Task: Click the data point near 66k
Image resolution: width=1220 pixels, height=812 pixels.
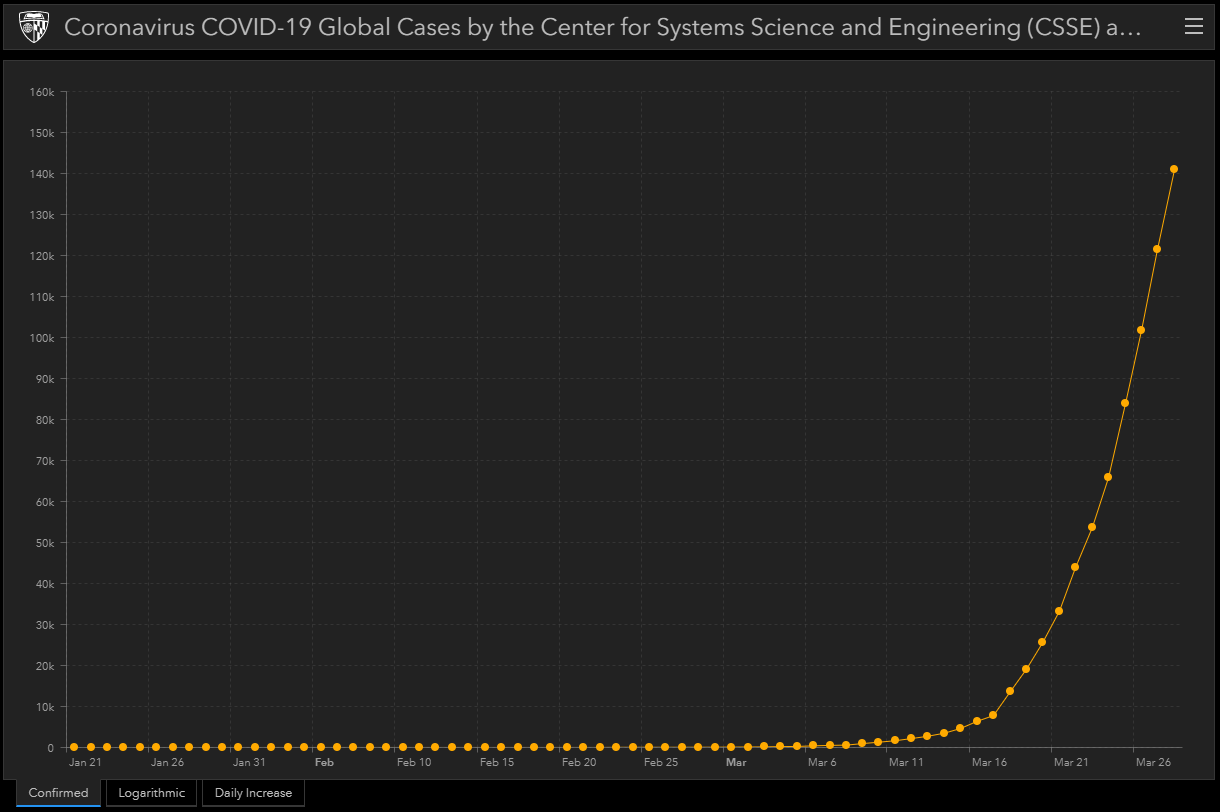Action: (x=1108, y=477)
